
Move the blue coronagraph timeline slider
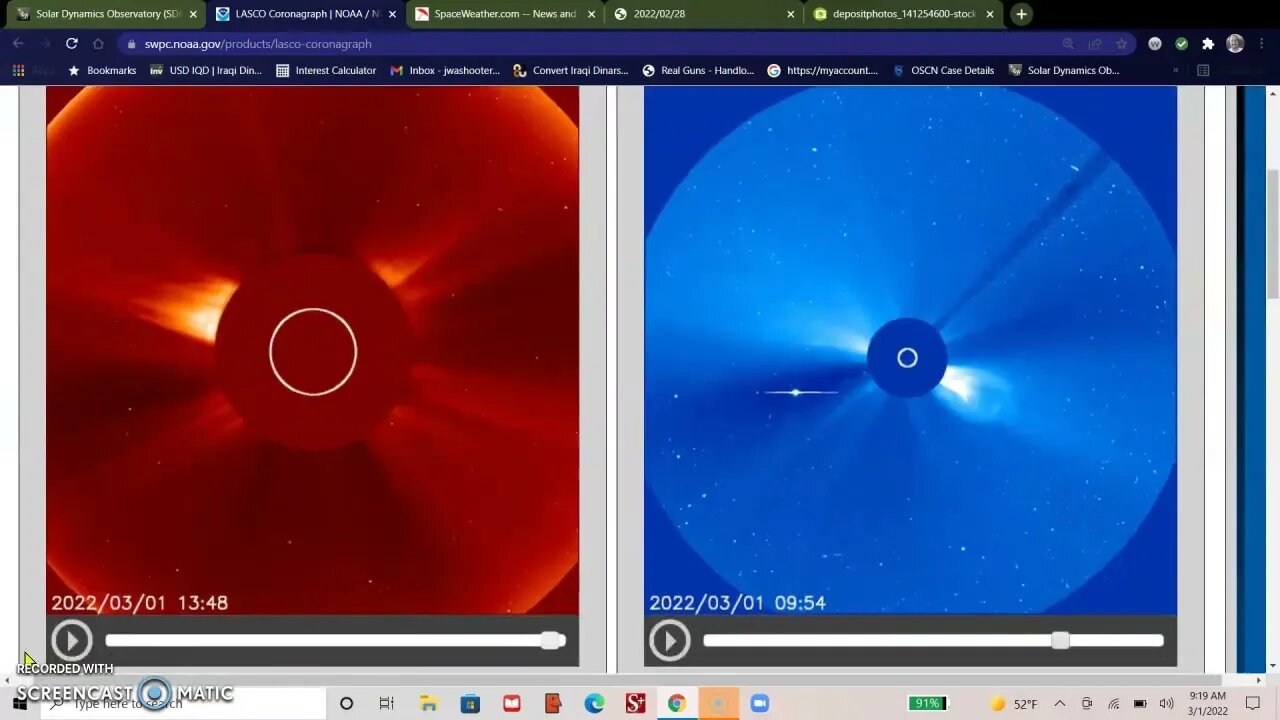point(1060,640)
